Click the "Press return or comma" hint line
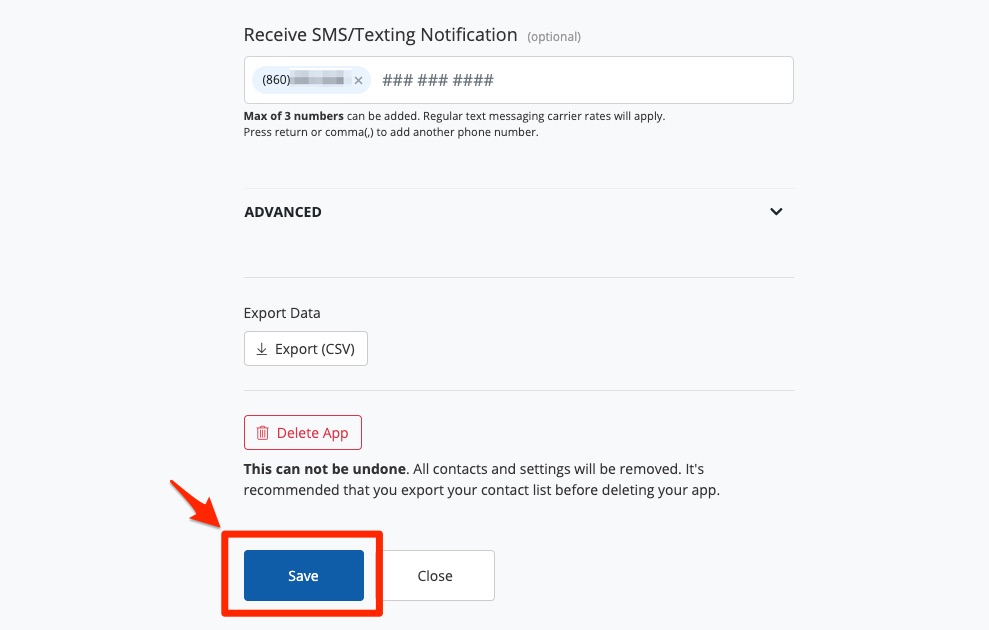Screen dimensions: 989x630 click(390, 132)
